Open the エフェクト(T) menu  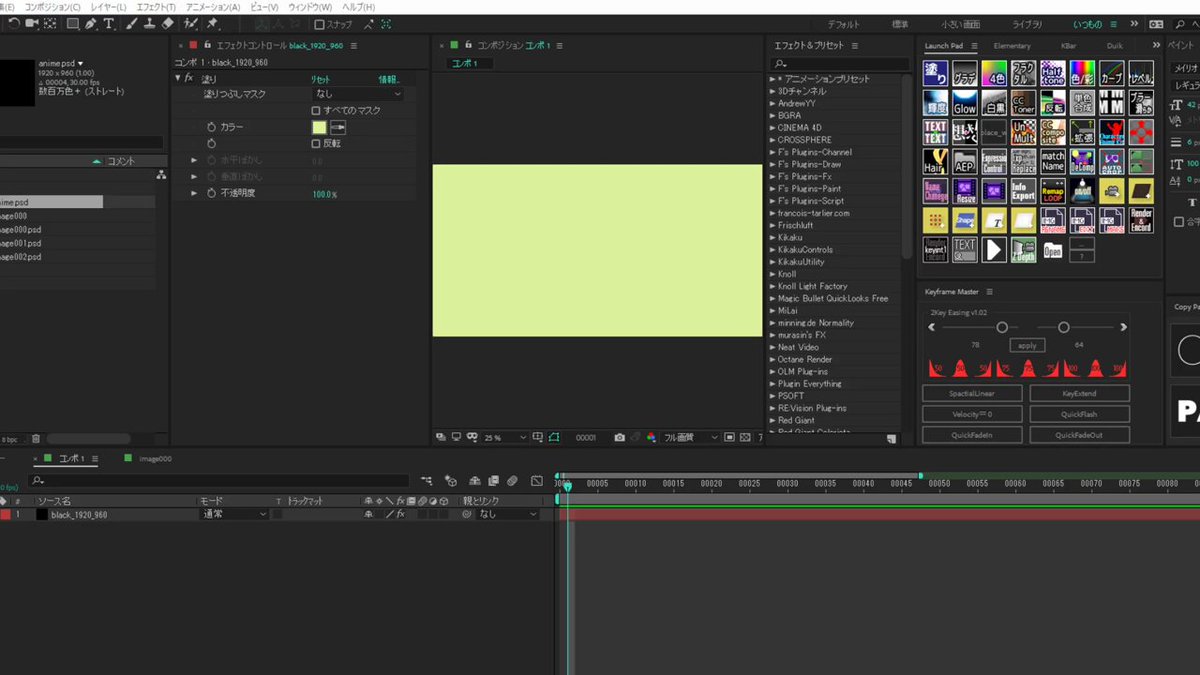(x=156, y=7)
